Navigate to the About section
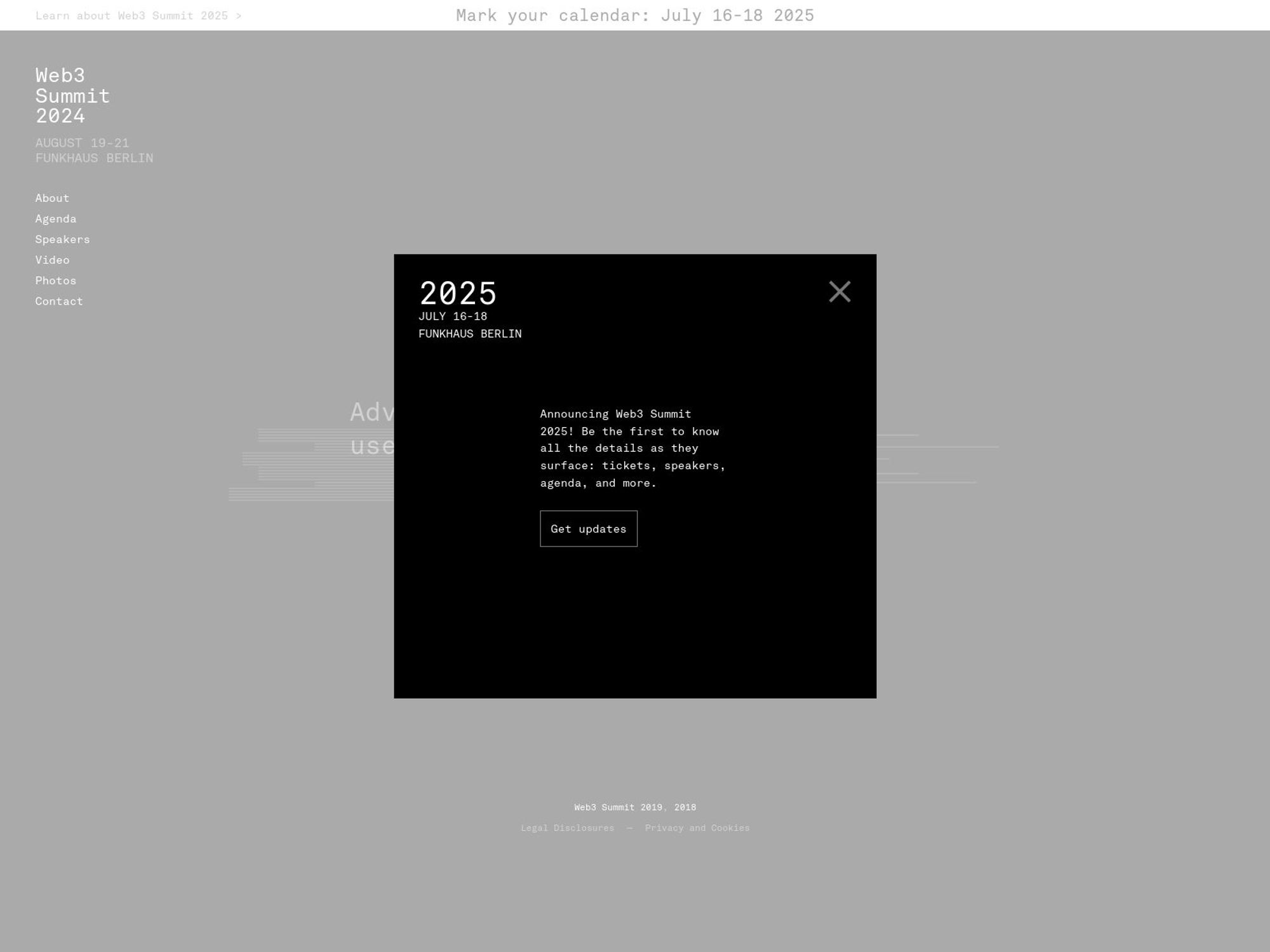Screen dimensions: 1270x952 pyautogui.click(x=52, y=197)
